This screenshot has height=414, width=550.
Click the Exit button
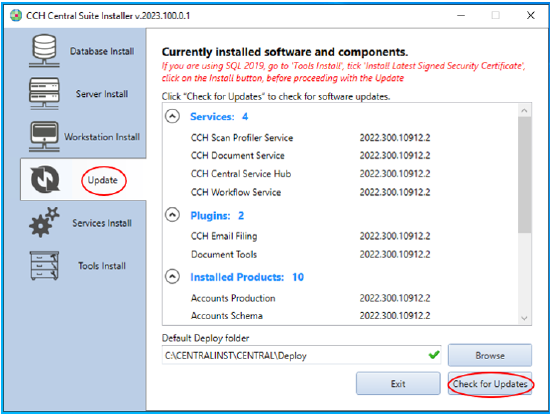(x=398, y=384)
